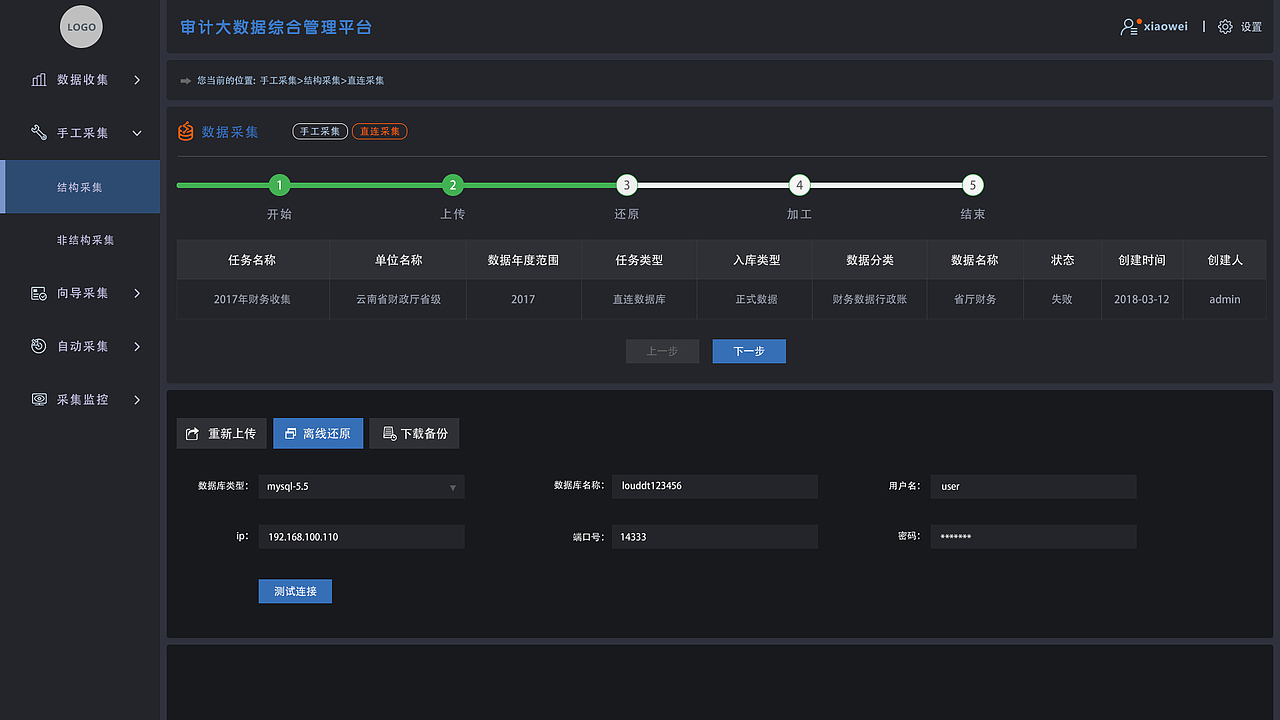
Task: Click the 云南省财政厅省级 cell
Action: (398, 299)
